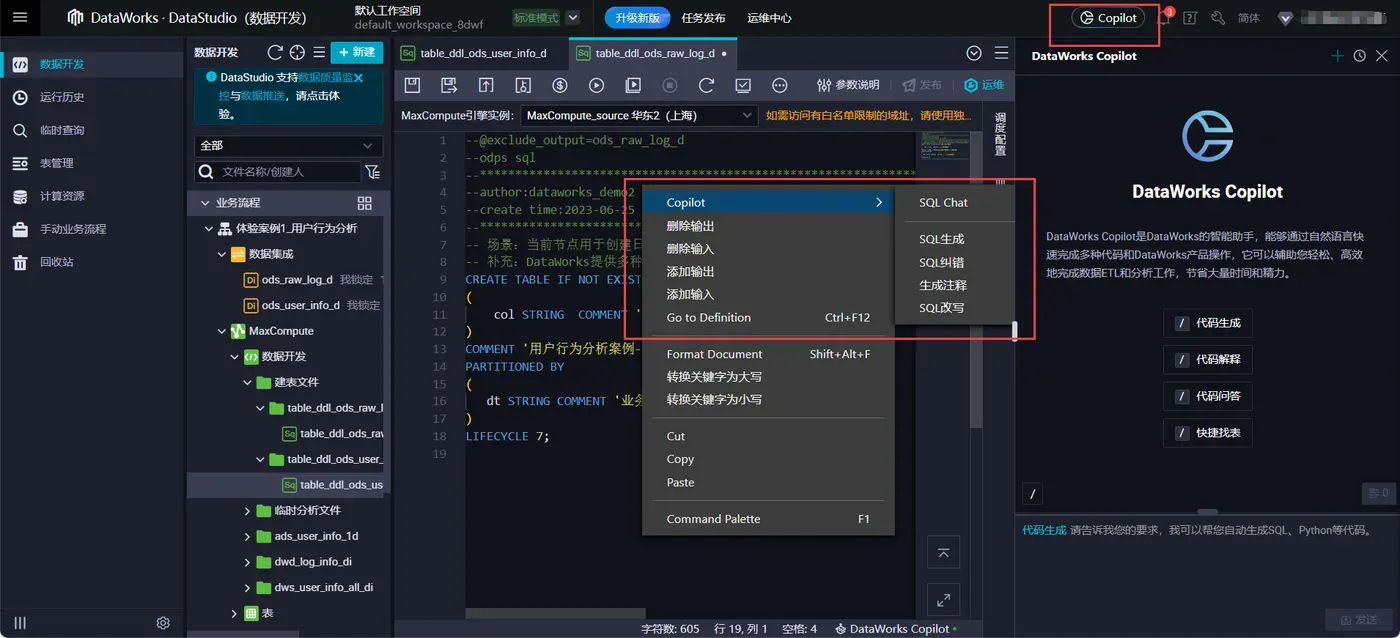
Task: Click the lock/steal-edit toolbar icon
Action: (x=523, y=85)
